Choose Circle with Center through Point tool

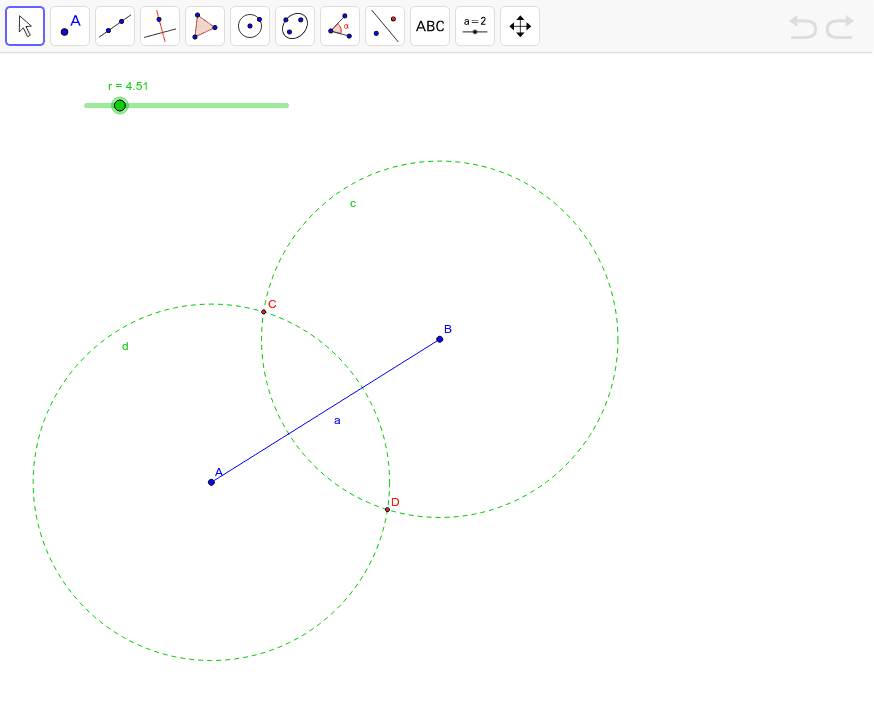(250, 26)
